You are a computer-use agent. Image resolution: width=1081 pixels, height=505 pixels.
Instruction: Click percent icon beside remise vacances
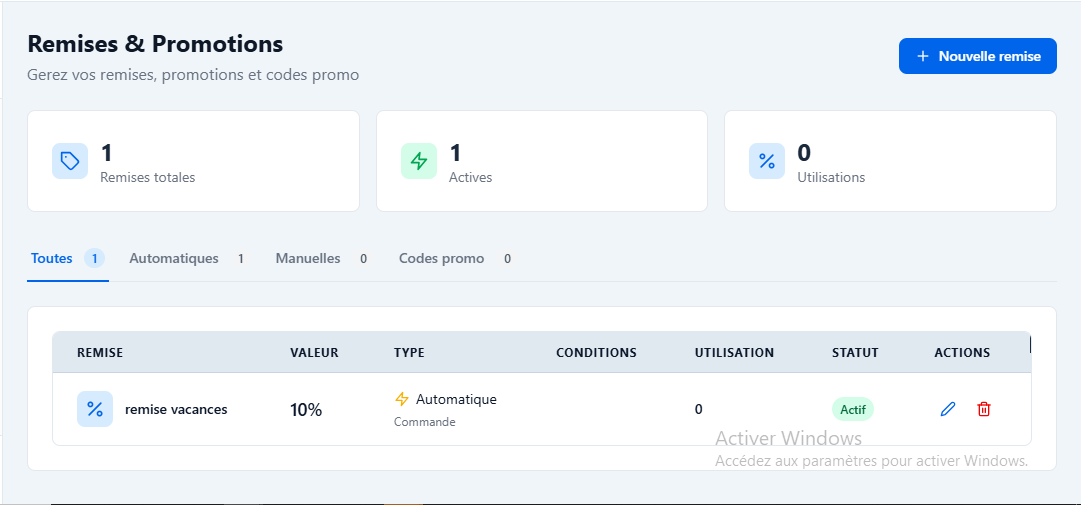click(94, 409)
